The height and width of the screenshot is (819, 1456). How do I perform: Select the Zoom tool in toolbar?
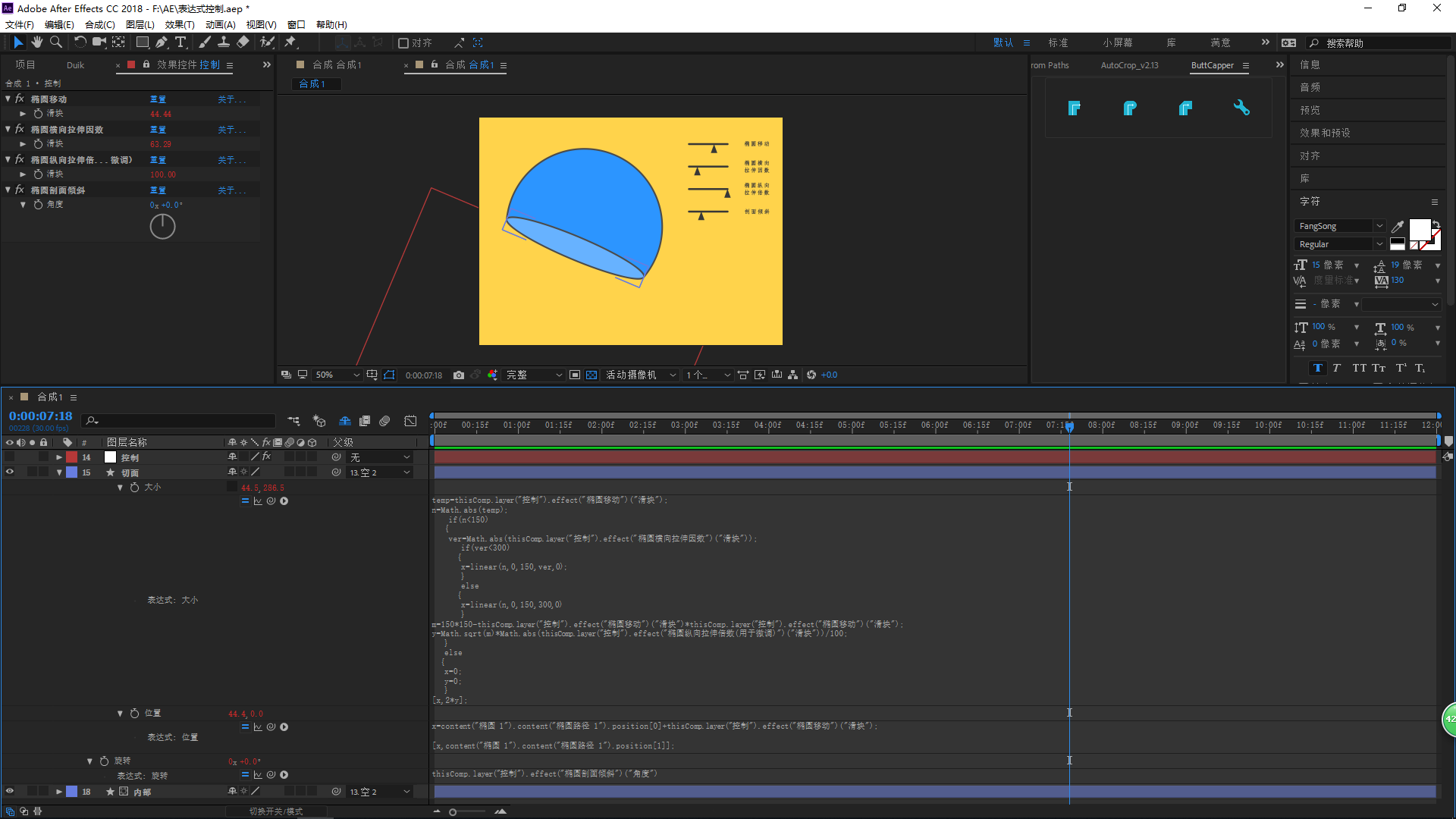55,42
